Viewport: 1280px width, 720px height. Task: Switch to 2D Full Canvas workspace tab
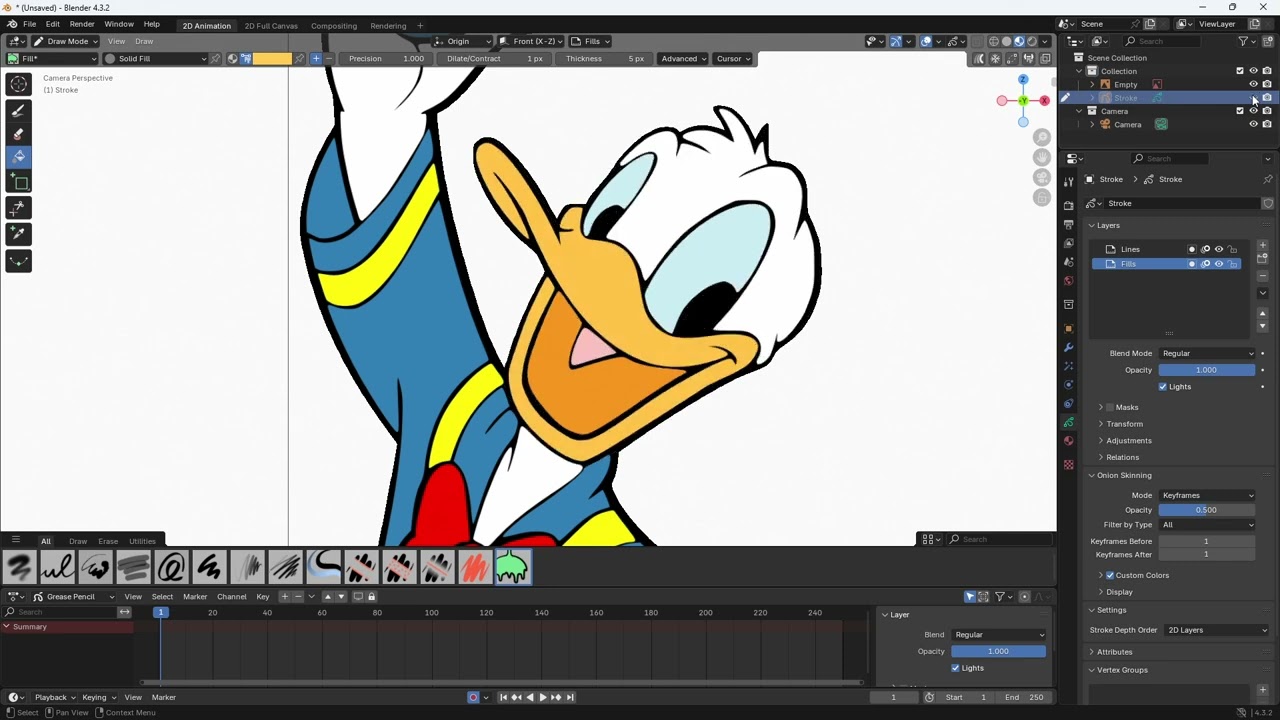271,25
